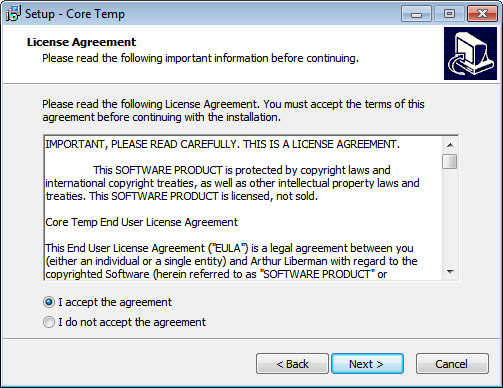Click the 'Setup - Core Temp' title bar text
This screenshot has width=503, height=388.
point(75,14)
